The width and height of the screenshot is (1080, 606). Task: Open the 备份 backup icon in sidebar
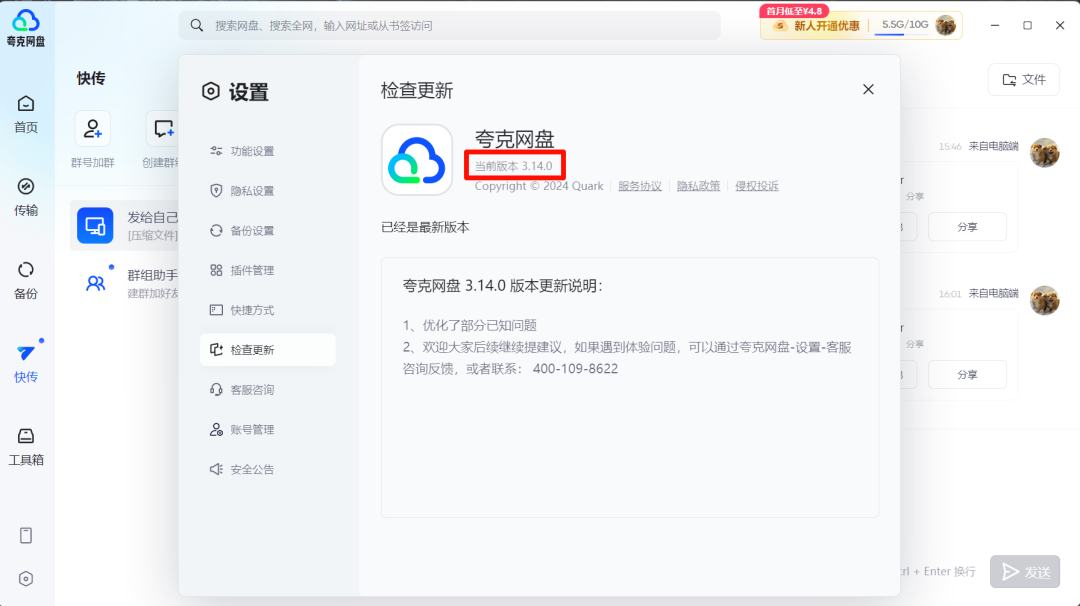click(x=25, y=275)
